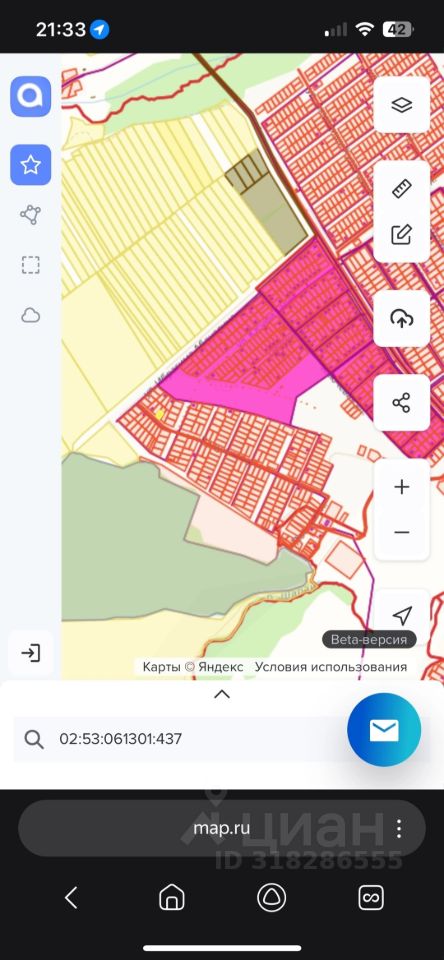444x960 pixels.
Task: Open browser three-dot menu
Action: pos(399,828)
